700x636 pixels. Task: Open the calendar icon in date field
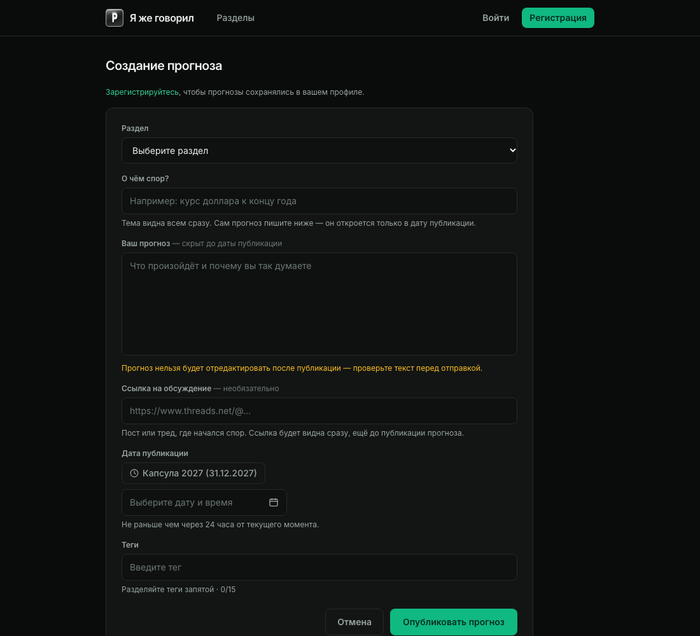(x=273, y=503)
